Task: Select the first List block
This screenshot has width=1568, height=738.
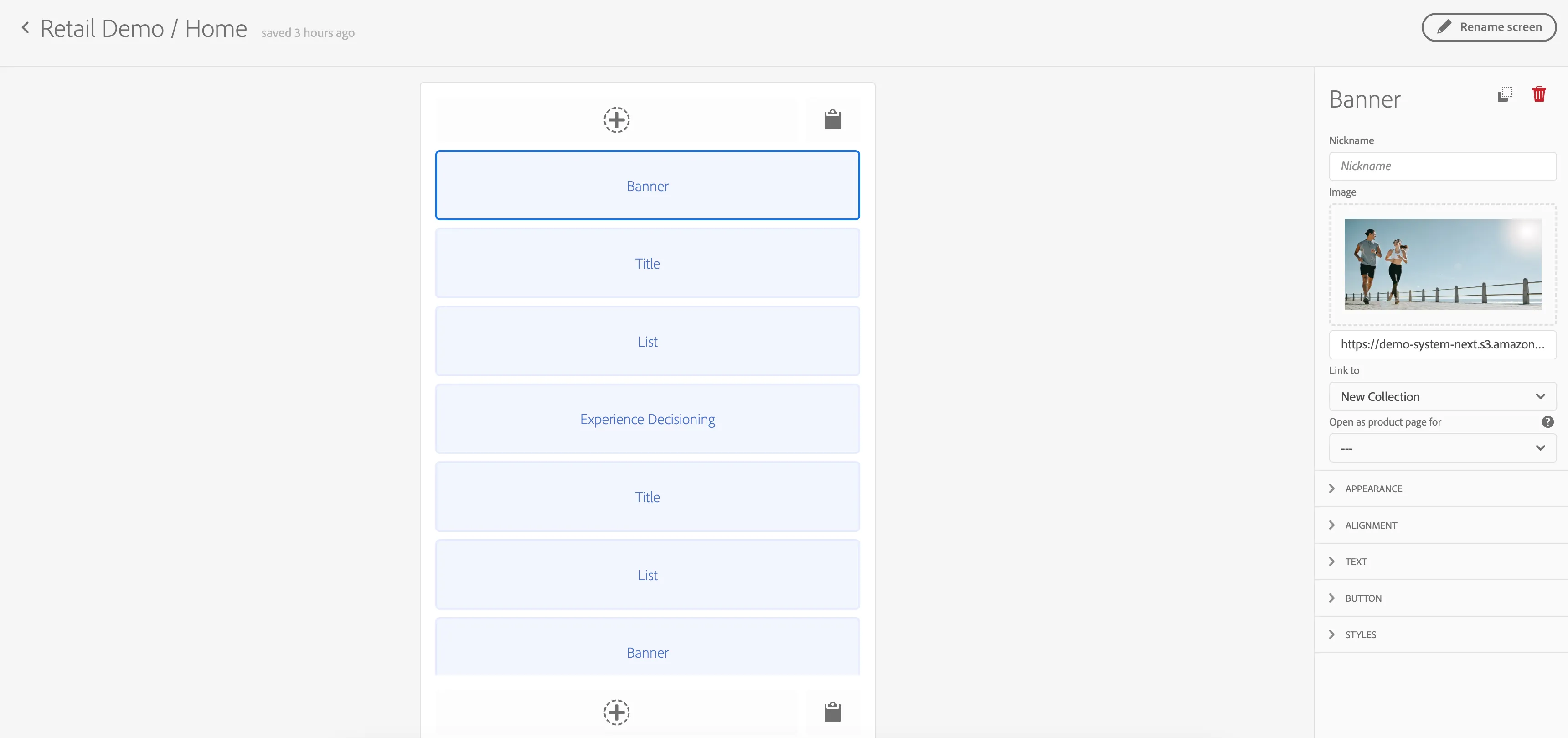Action: click(647, 341)
